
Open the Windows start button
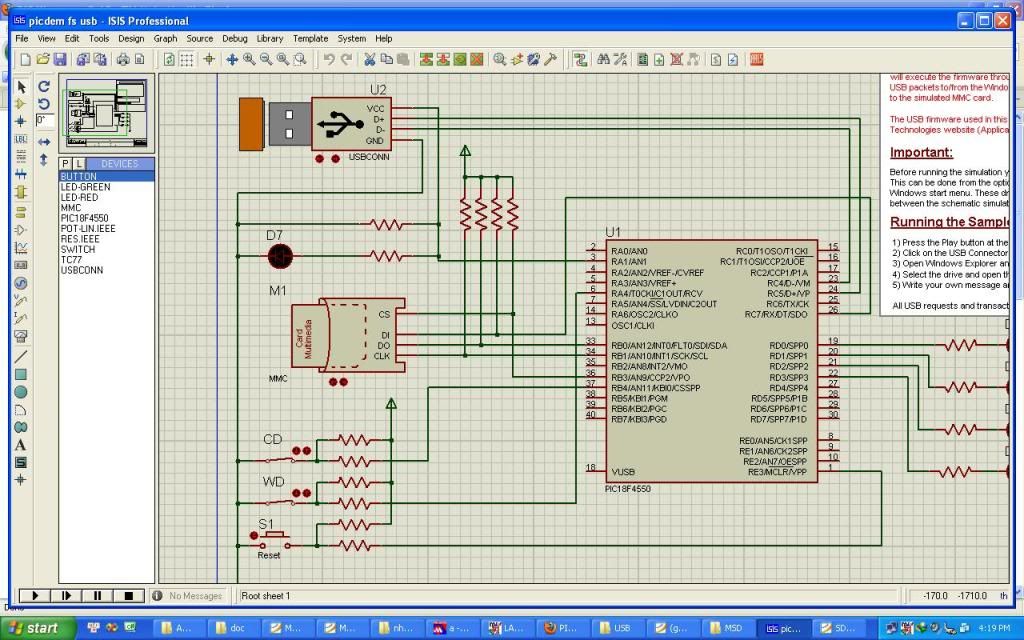[38, 628]
